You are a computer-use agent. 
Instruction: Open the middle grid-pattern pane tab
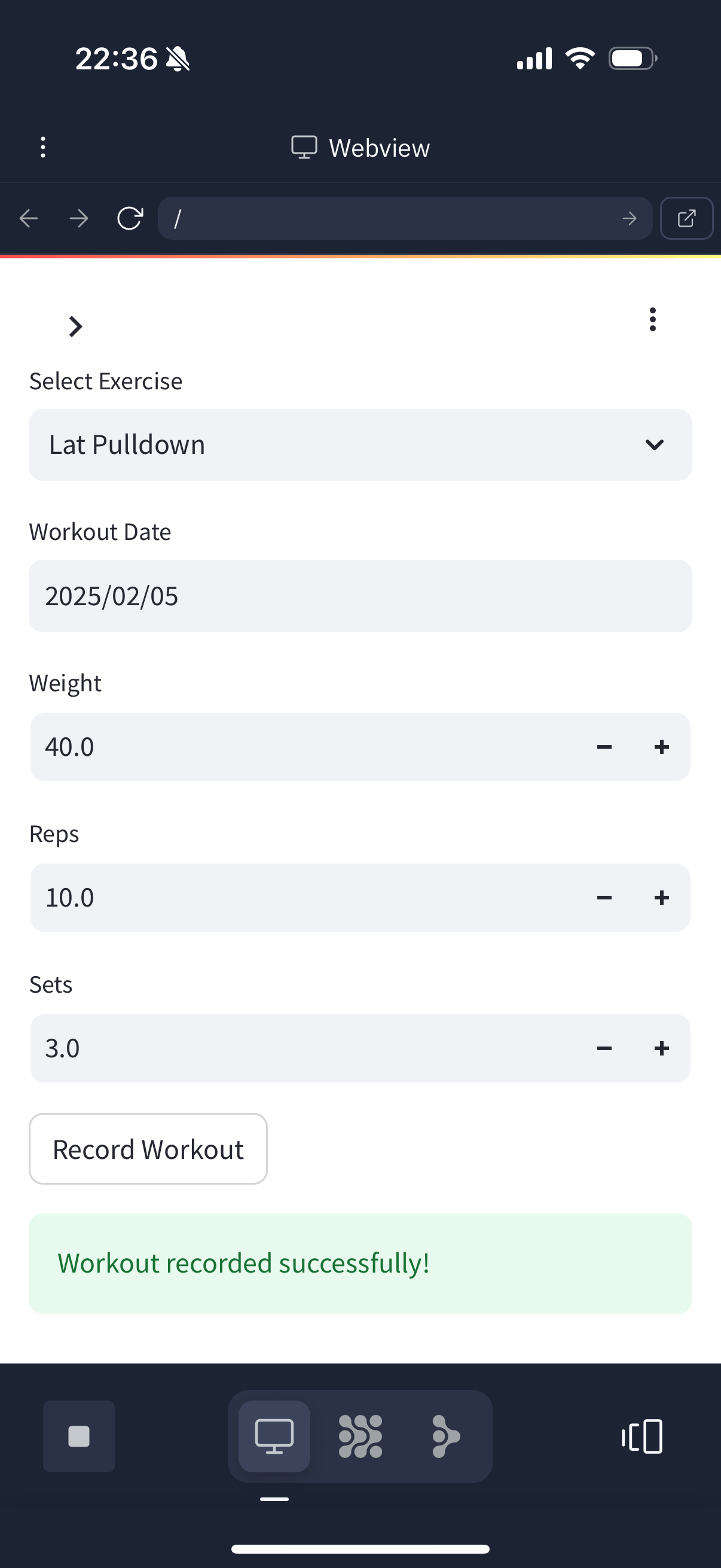click(x=360, y=1436)
